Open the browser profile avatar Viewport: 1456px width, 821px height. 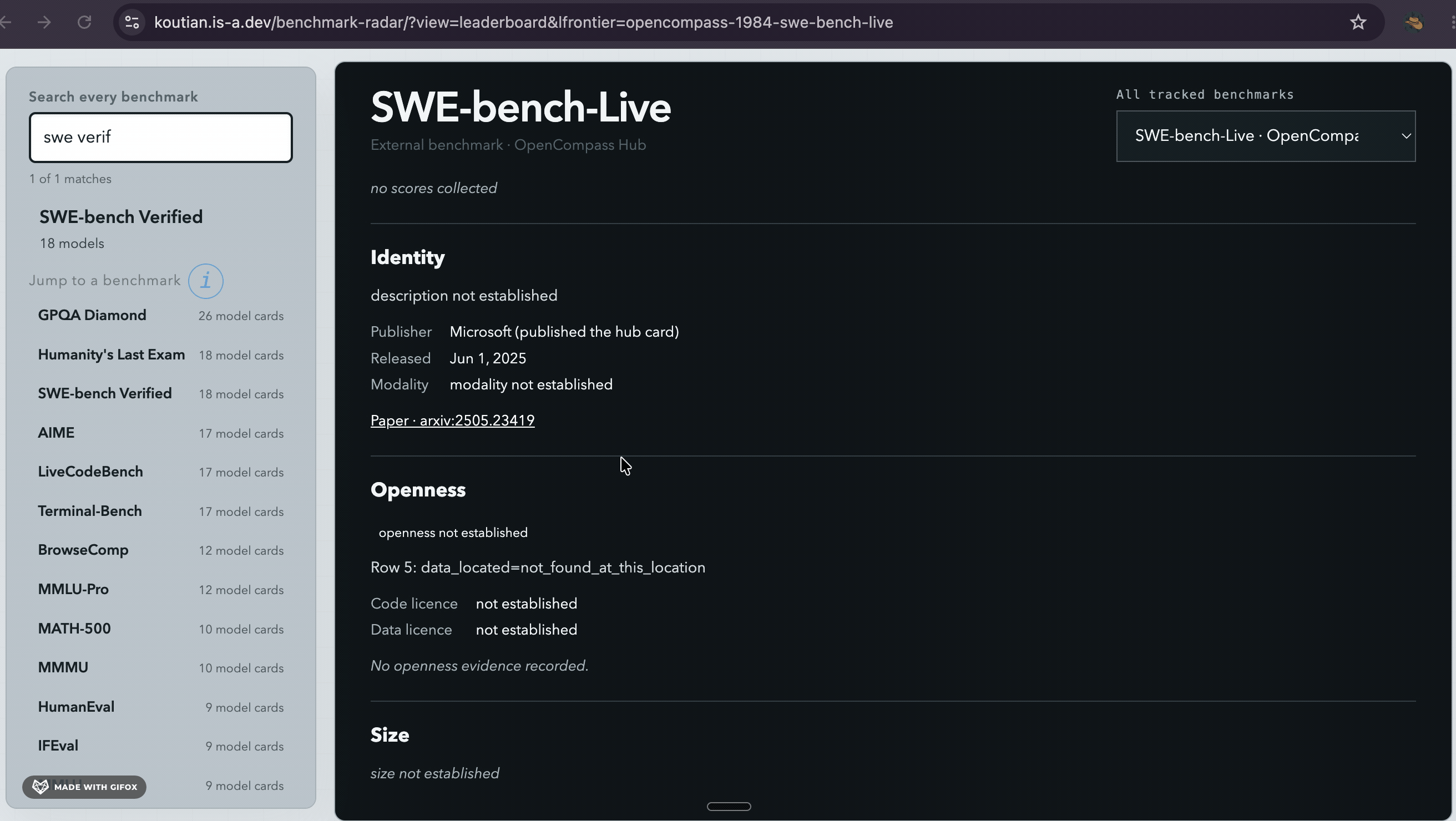(1414, 23)
